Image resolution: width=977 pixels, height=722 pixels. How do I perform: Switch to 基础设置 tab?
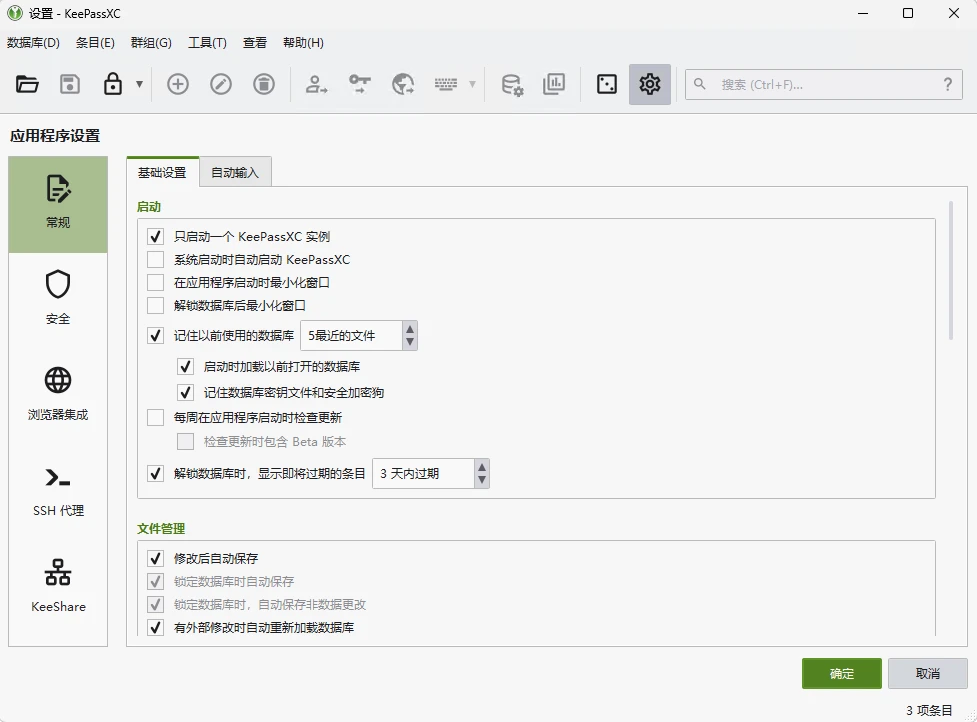(162, 172)
